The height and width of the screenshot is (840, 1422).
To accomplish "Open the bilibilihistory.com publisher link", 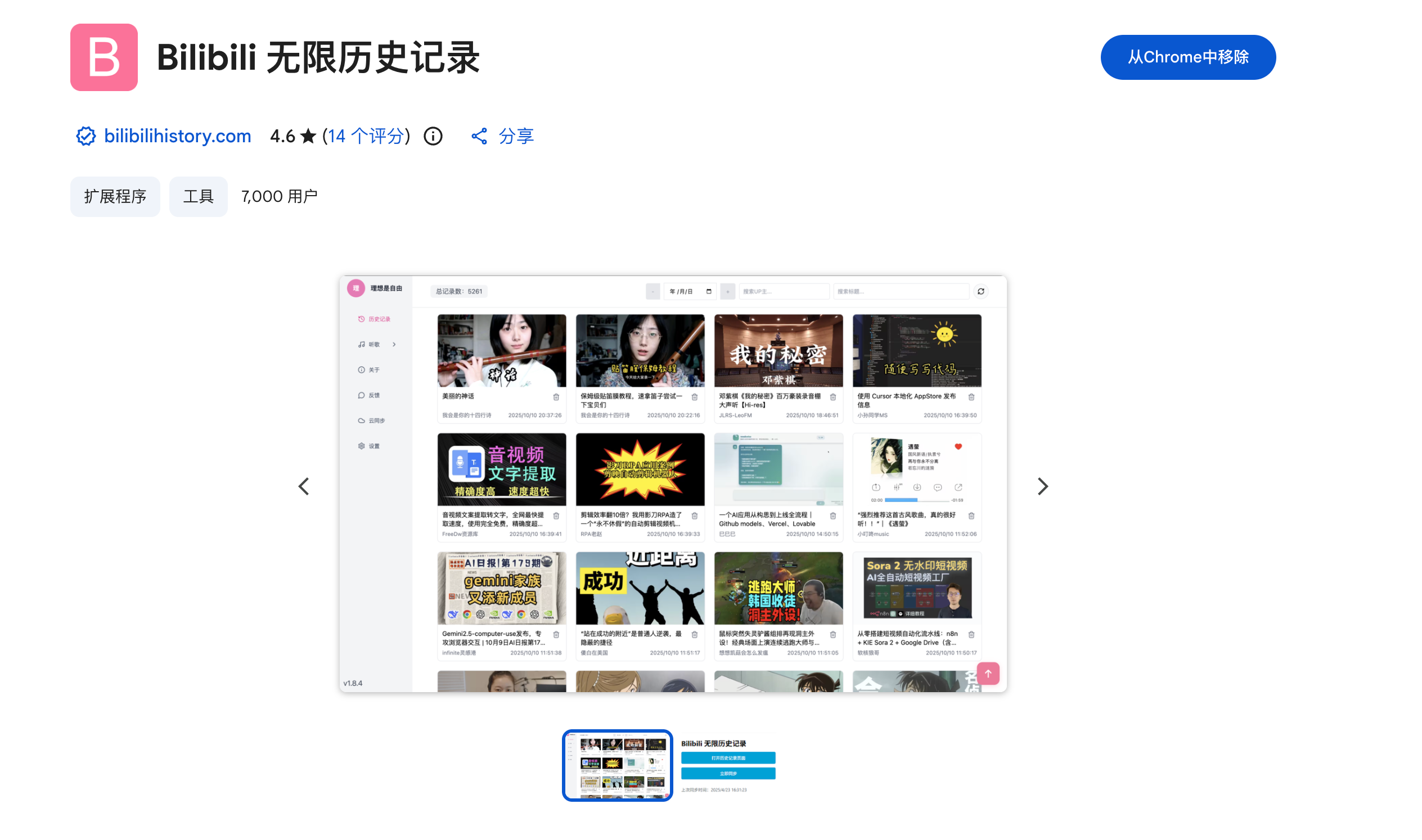I will point(177,136).
